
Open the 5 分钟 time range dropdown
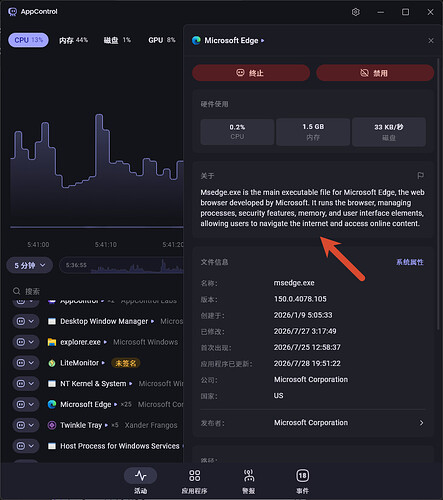(x=30, y=265)
